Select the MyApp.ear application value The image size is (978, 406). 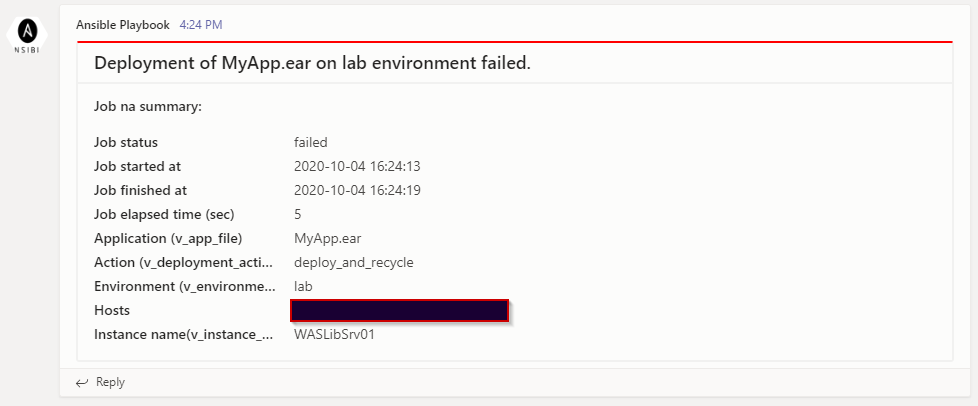329,238
